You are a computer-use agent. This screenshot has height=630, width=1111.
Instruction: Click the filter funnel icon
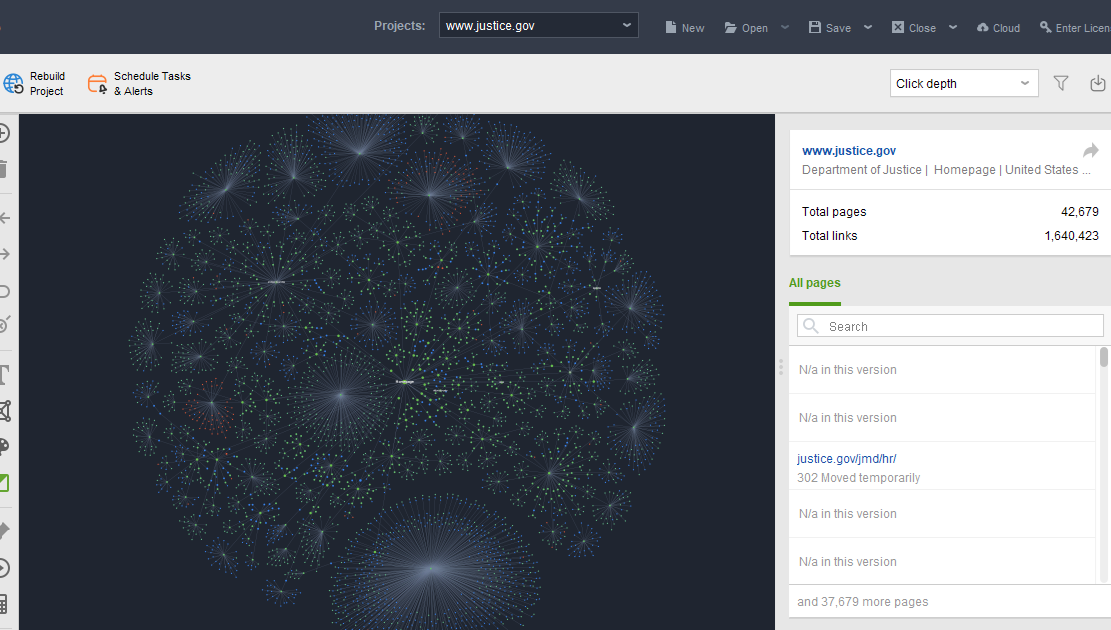[x=1061, y=84]
